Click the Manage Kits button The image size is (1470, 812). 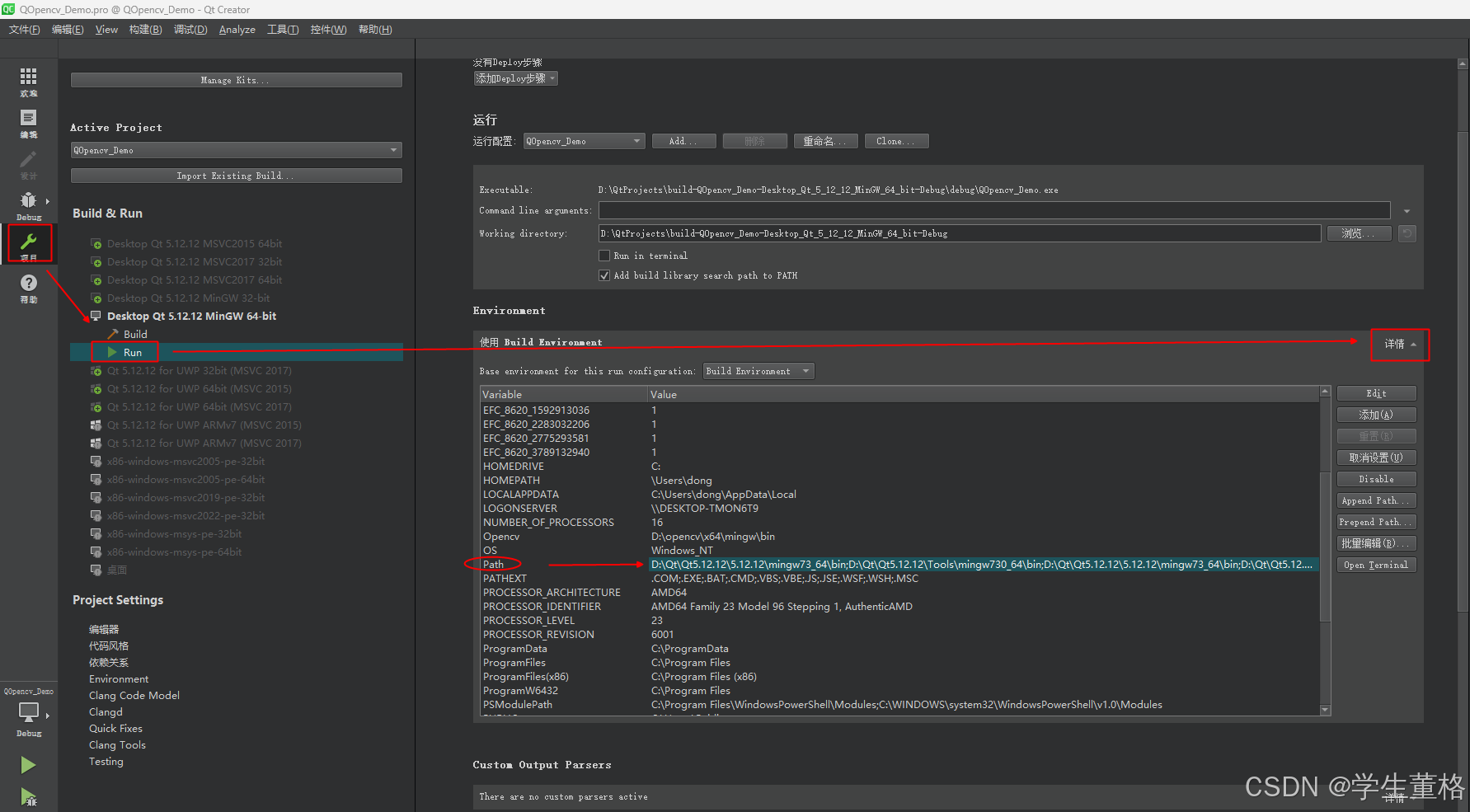coord(237,80)
